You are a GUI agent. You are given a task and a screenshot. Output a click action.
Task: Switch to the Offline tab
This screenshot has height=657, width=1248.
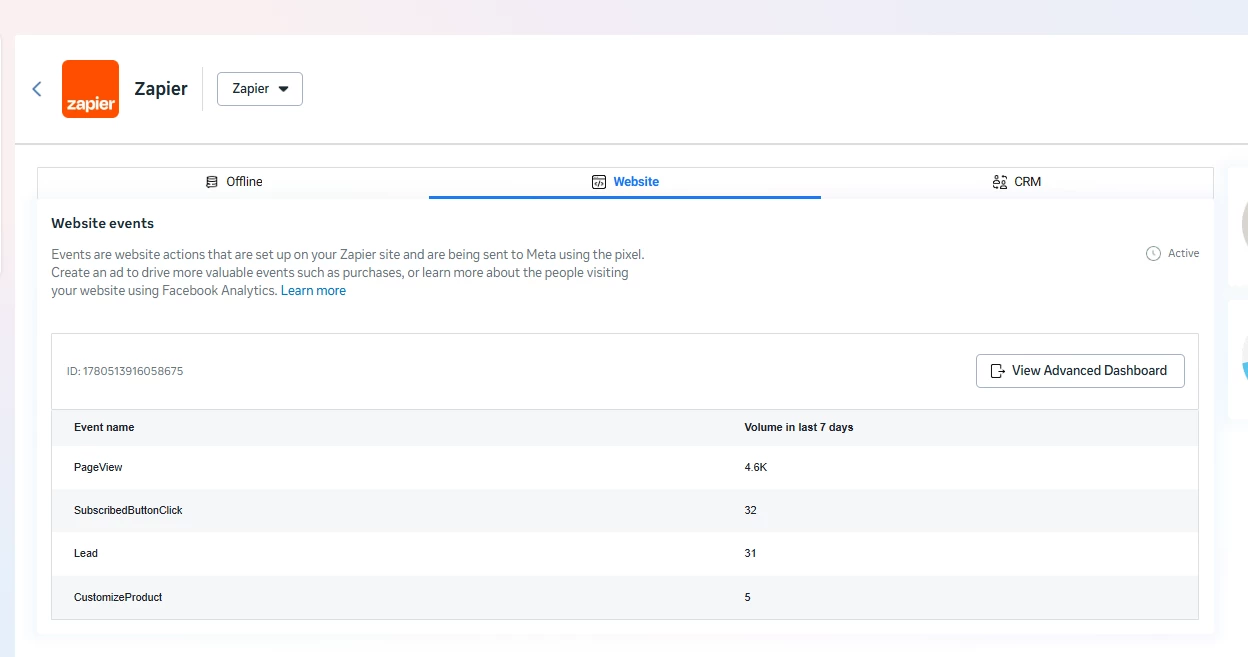tap(233, 182)
